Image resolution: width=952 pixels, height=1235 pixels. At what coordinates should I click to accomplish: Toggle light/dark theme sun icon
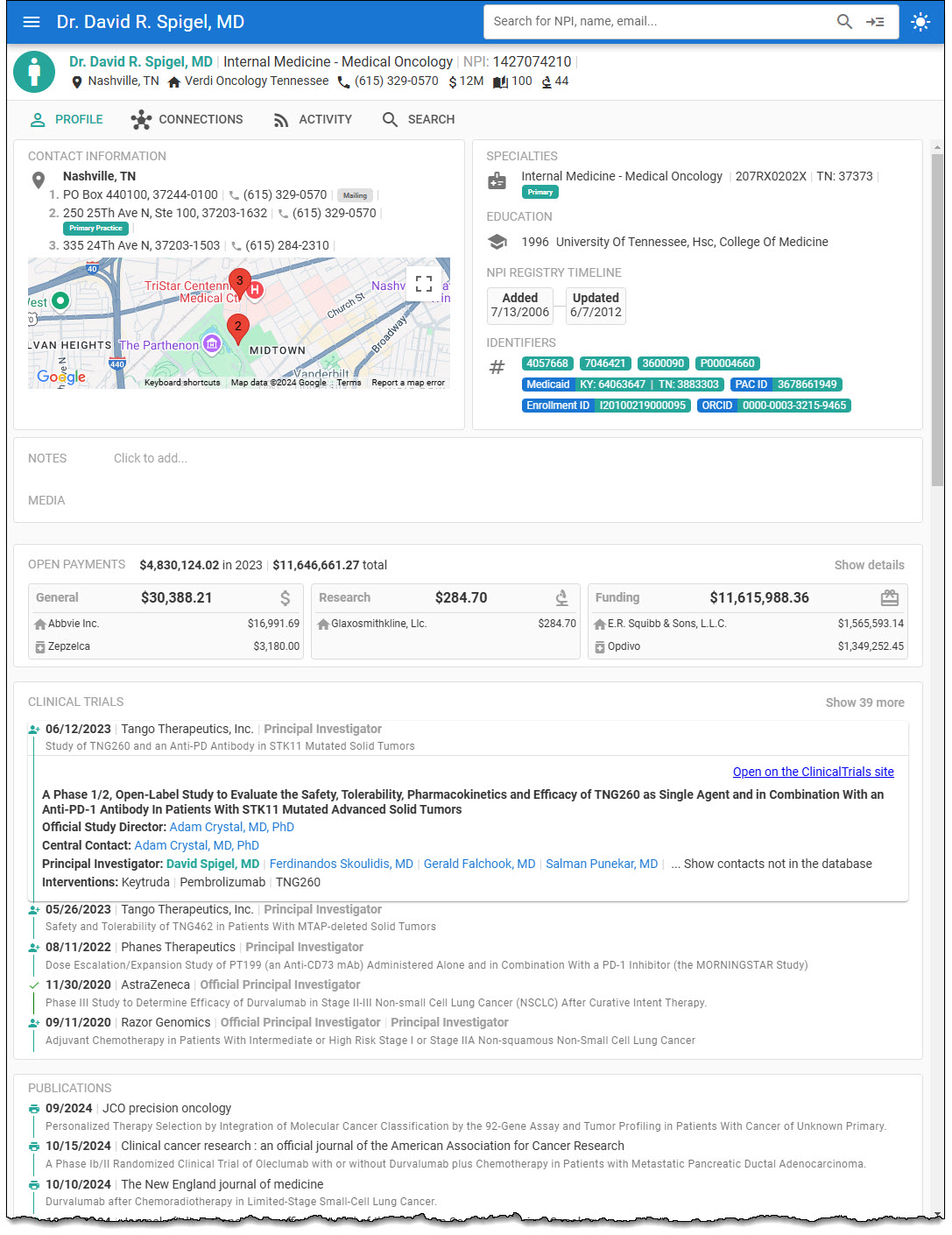point(920,22)
